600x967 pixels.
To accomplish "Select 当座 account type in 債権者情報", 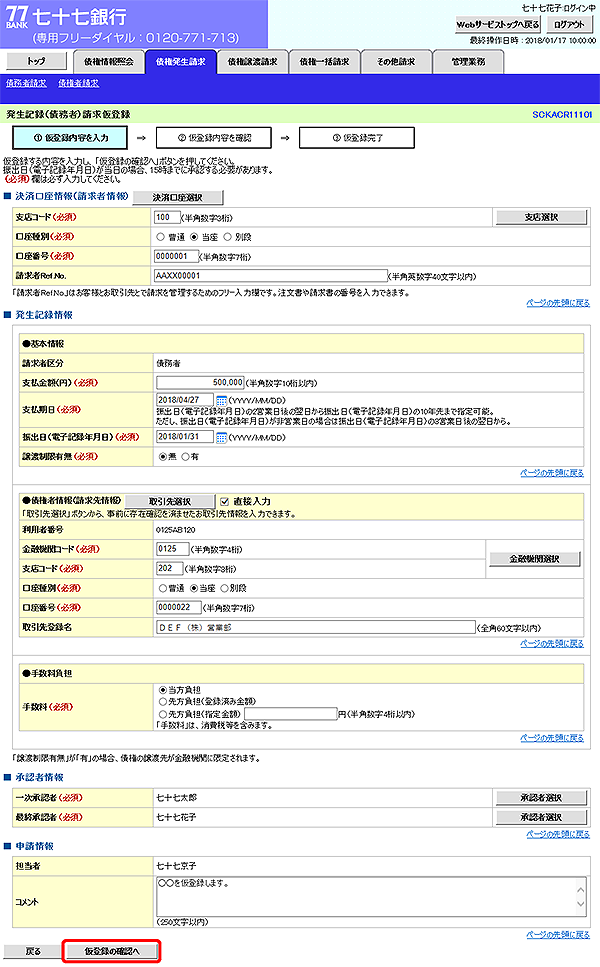I will pyautogui.click(x=194, y=588).
